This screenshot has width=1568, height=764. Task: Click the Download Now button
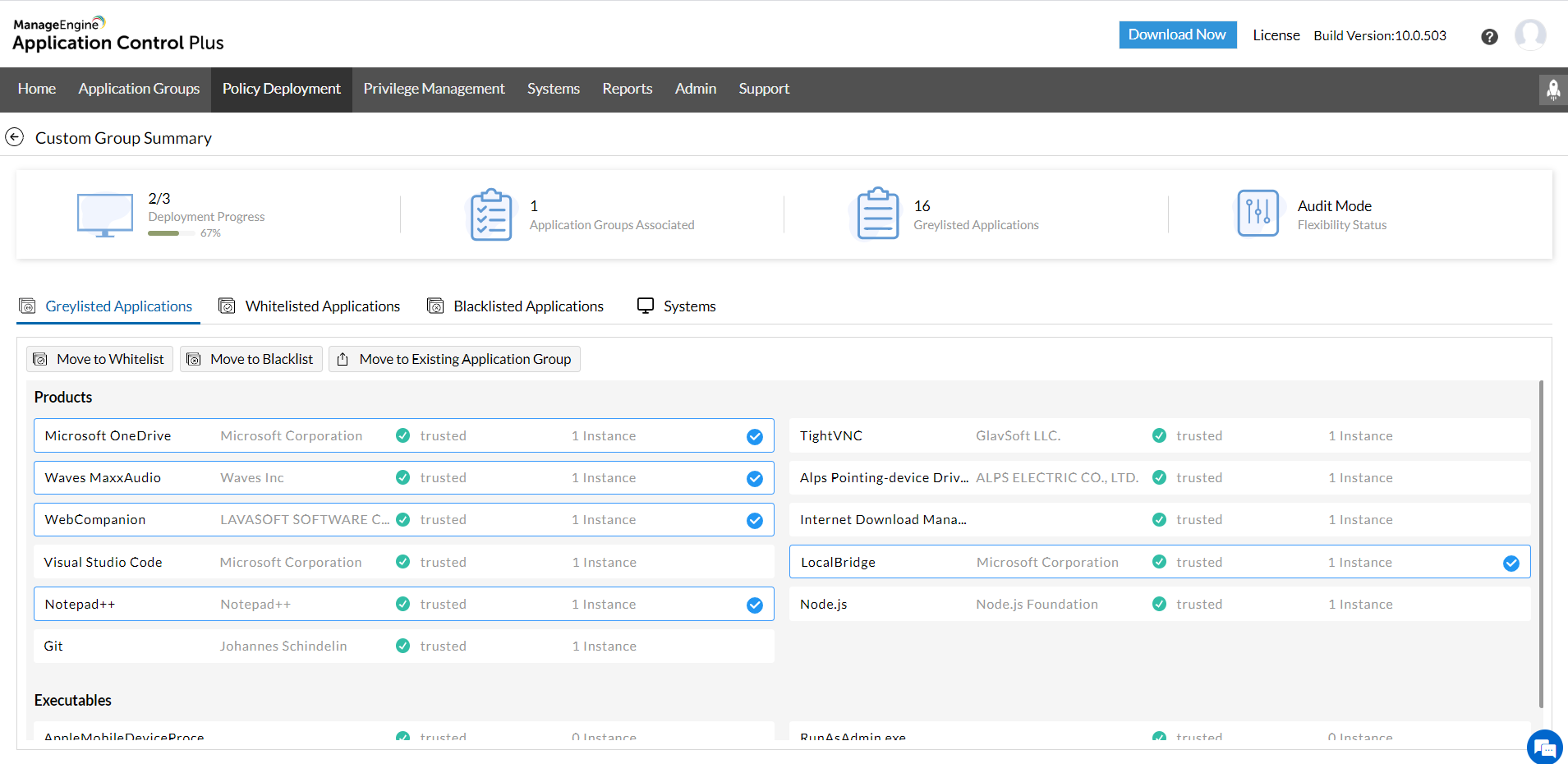pyautogui.click(x=1177, y=35)
